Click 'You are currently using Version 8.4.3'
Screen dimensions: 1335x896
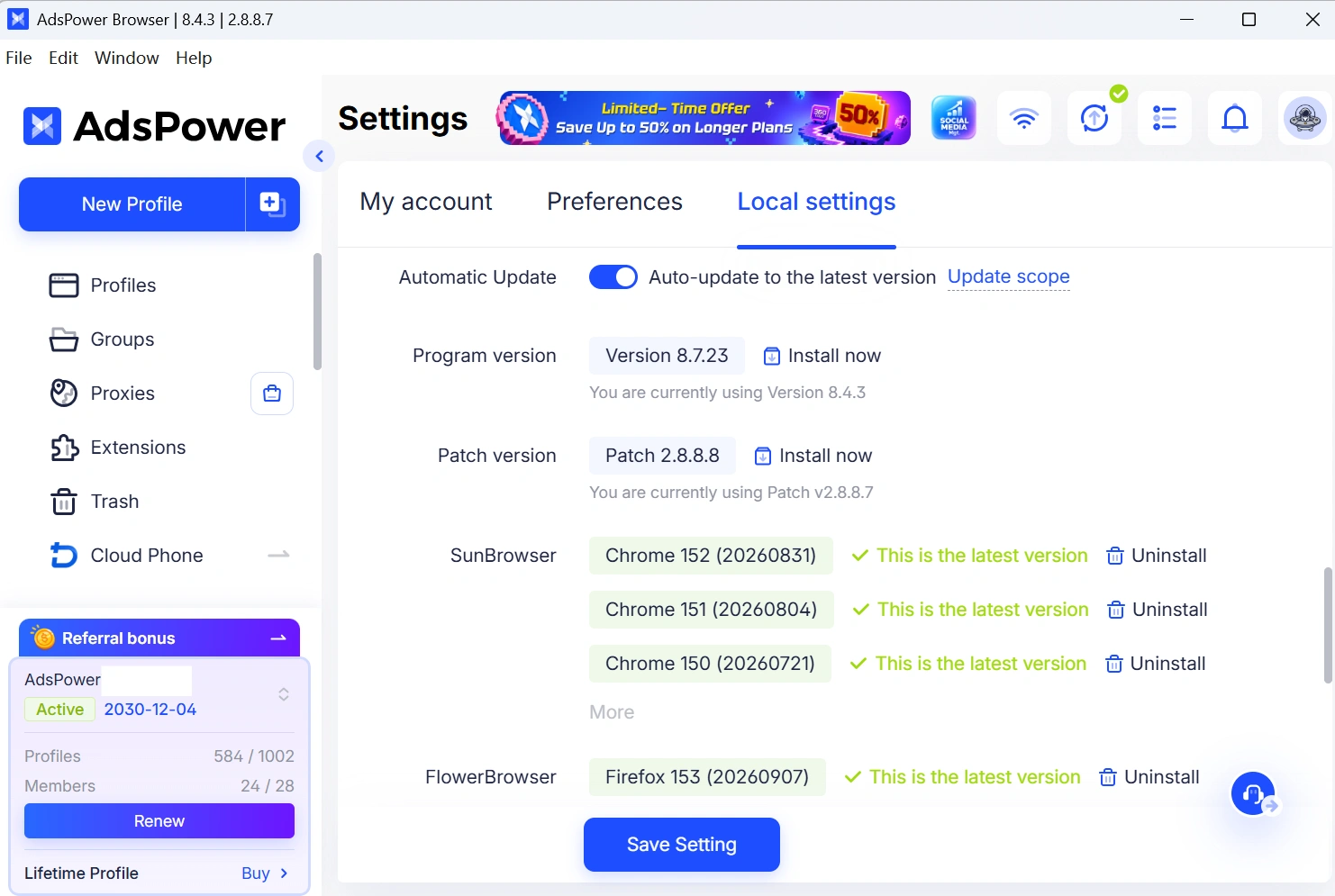point(728,393)
